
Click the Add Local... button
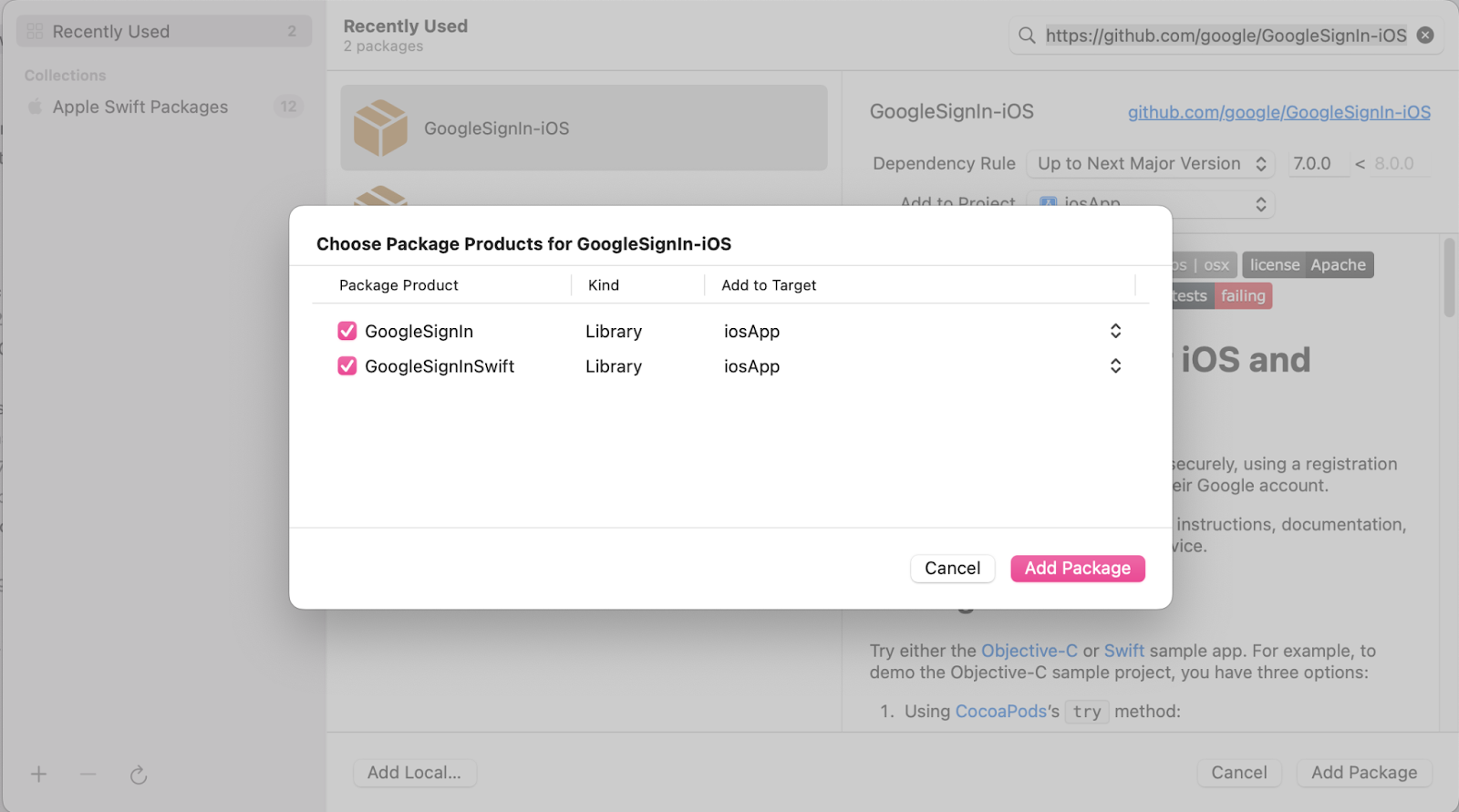pos(414,773)
